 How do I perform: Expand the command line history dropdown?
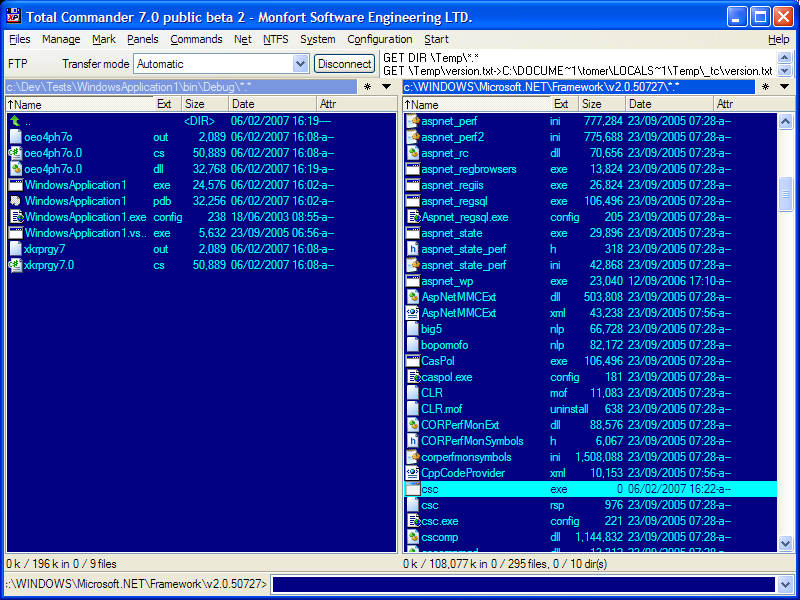click(784, 584)
